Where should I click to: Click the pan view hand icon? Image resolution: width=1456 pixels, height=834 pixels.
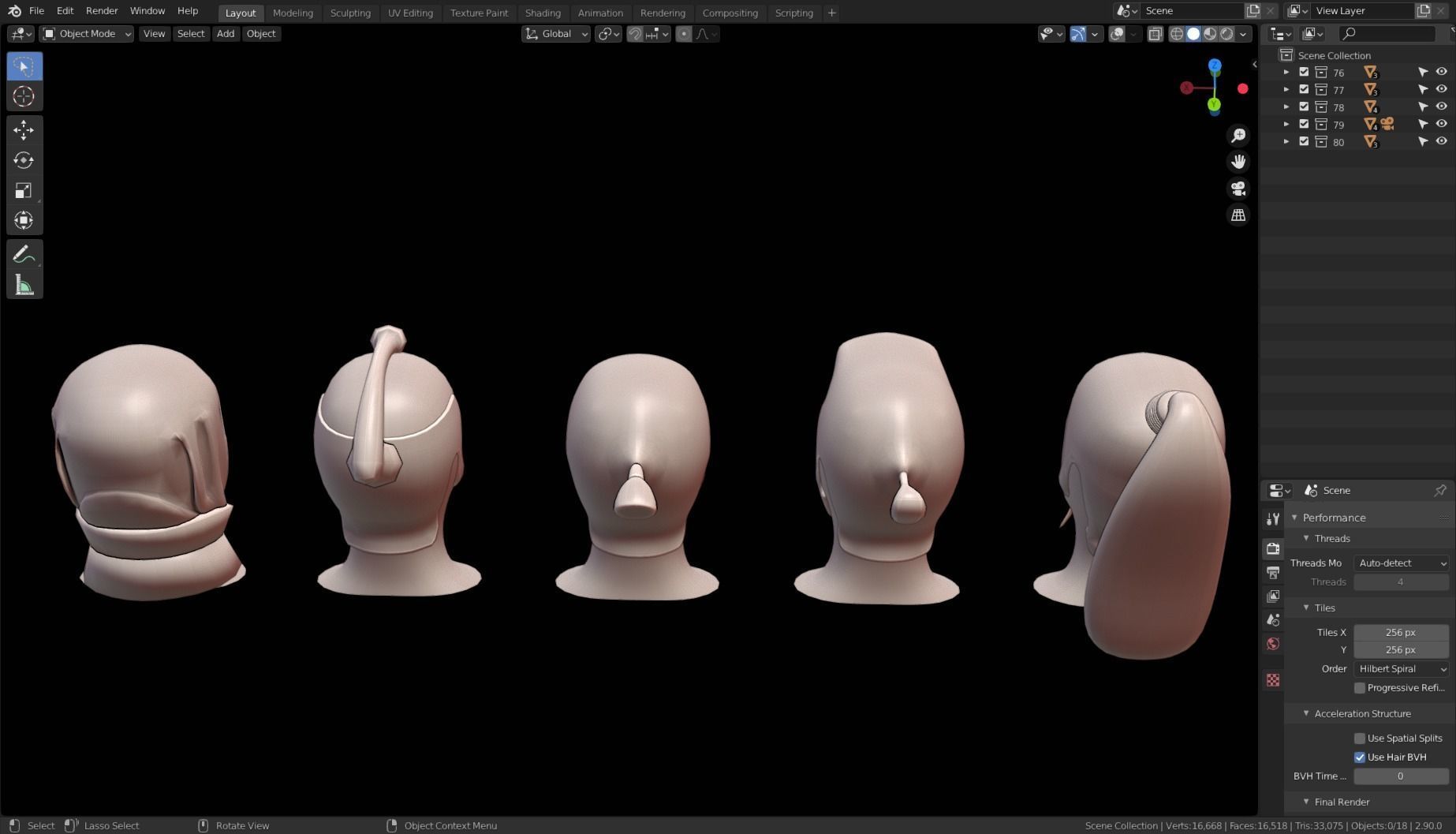pos(1238,162)
